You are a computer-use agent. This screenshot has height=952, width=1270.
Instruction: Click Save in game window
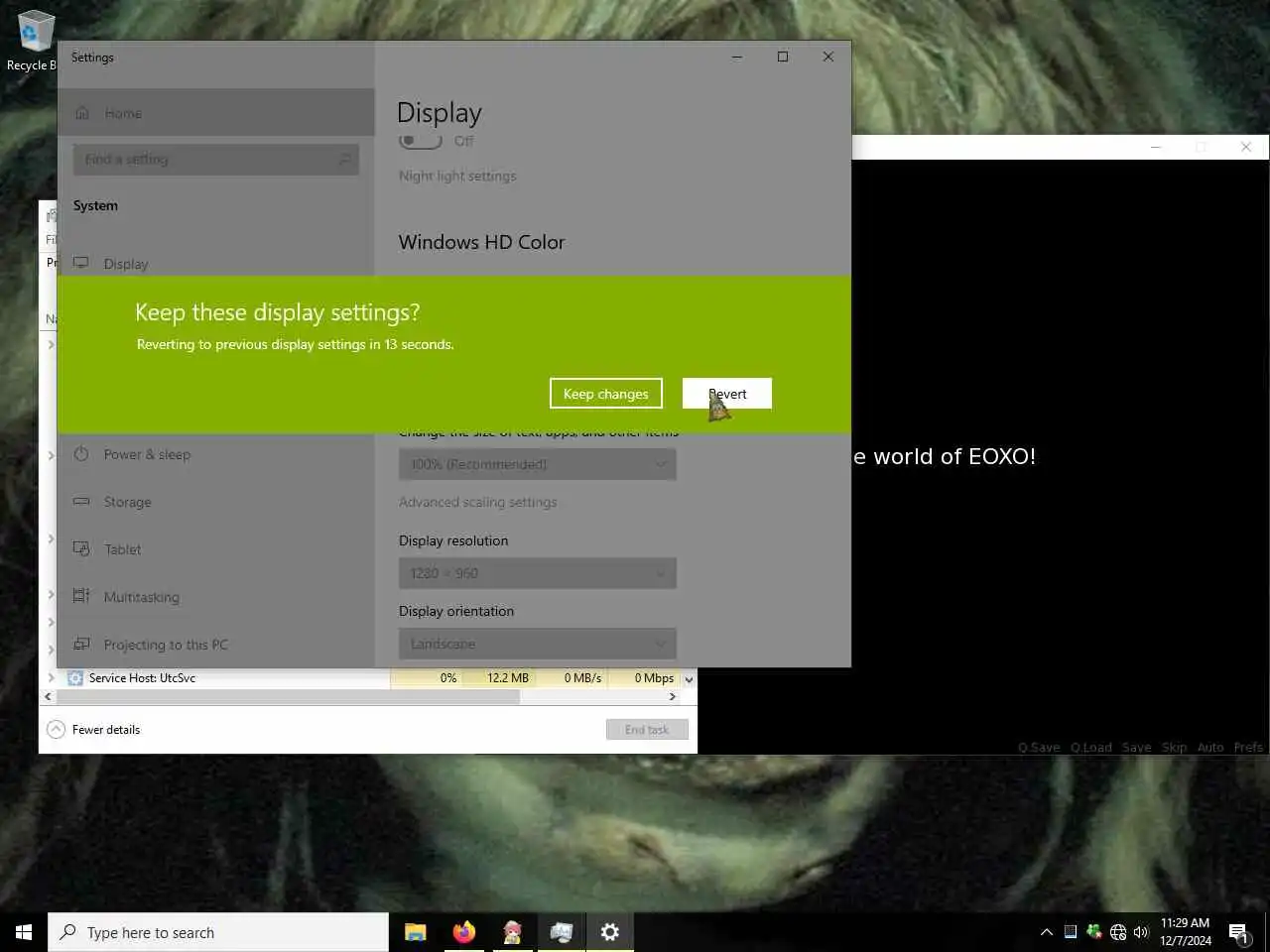pos(1137,748)
